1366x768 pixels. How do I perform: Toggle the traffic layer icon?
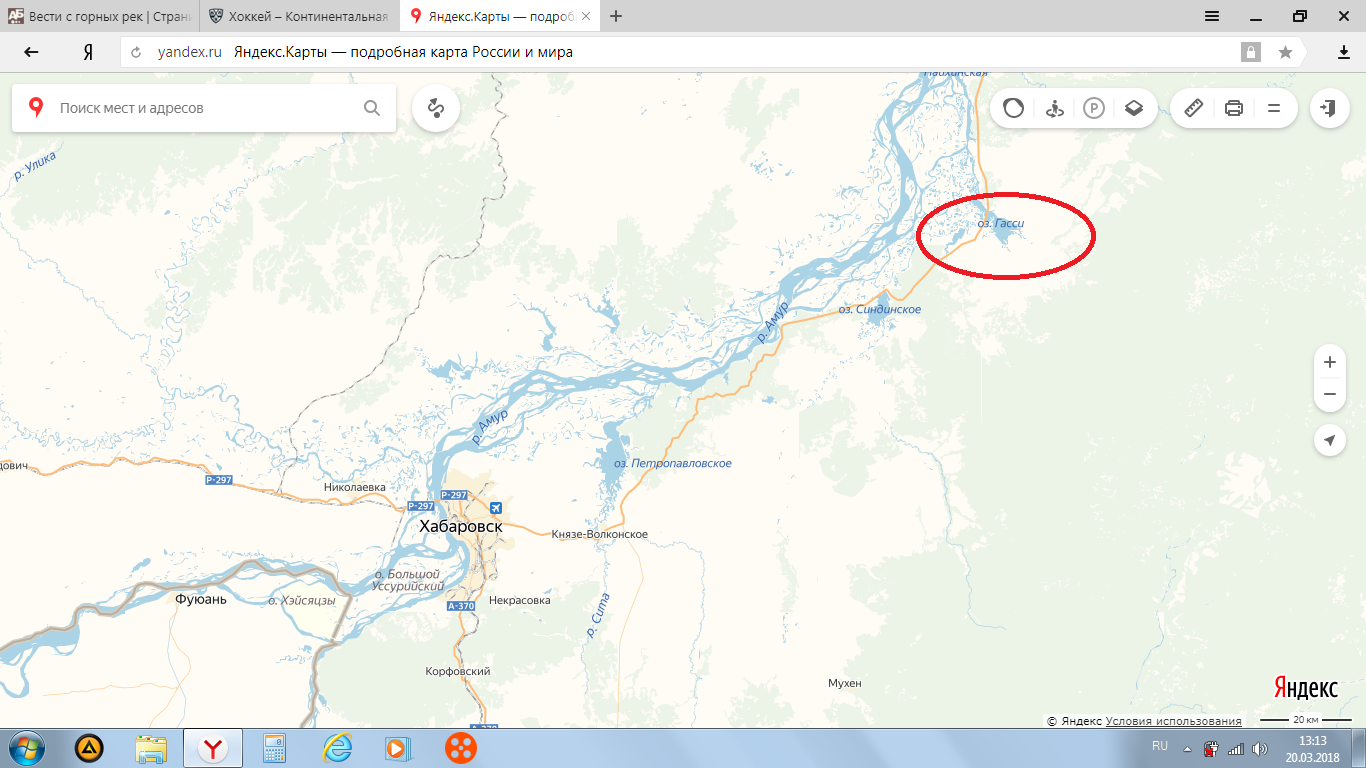(x=1013, y=108)
